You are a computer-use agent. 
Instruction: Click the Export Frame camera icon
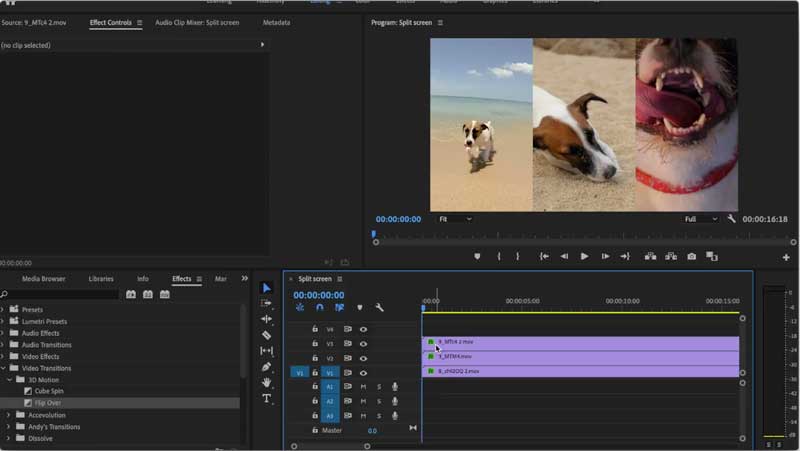point(691,257)
